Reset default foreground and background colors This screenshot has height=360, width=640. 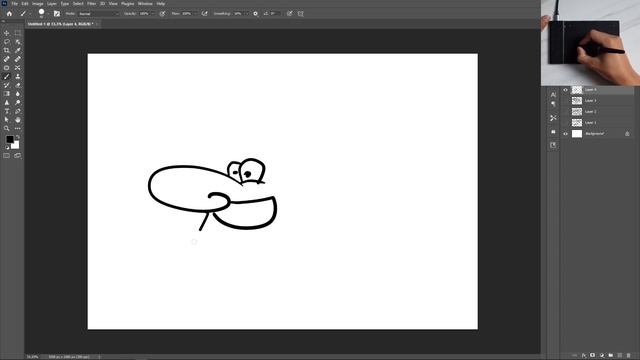[7, 147]
